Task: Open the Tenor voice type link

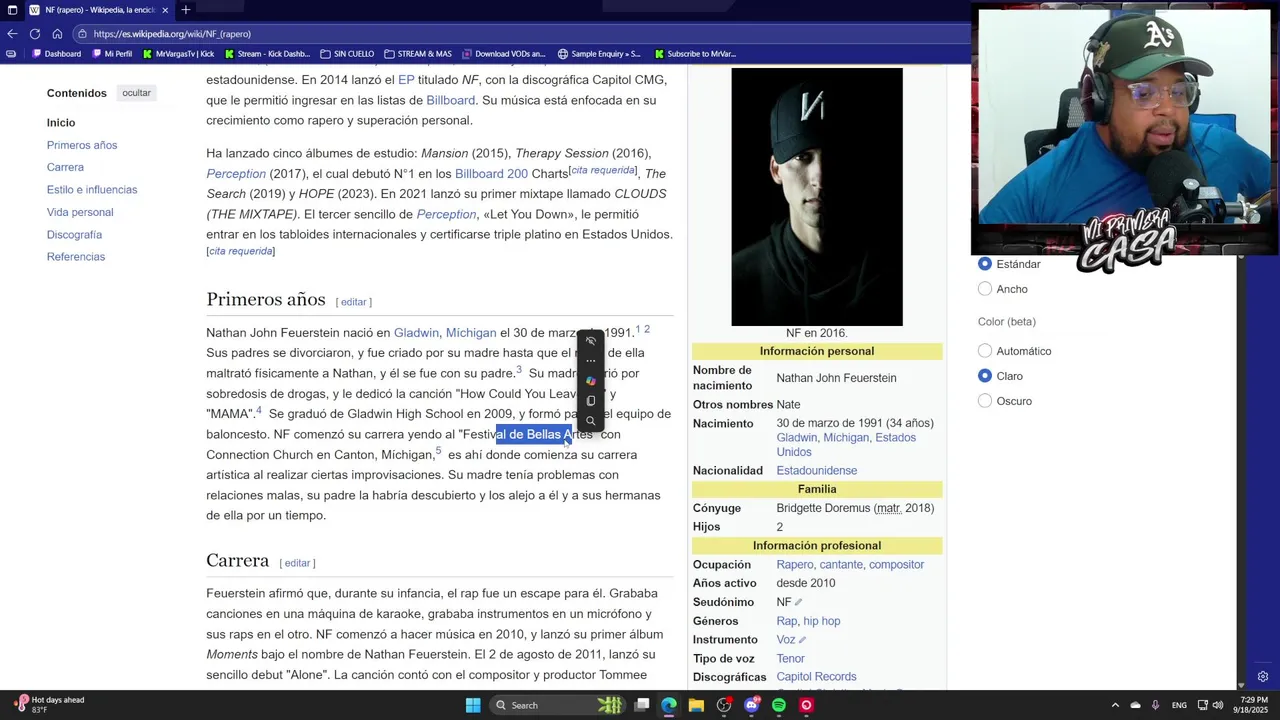Action: pyautogui.click(x=790, y=659)
